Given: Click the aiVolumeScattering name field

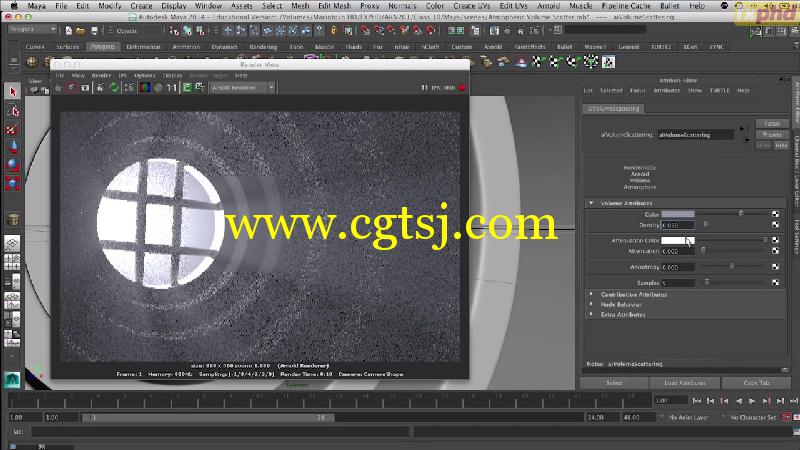Looking at the screenshot, I should tap(695, 135).
